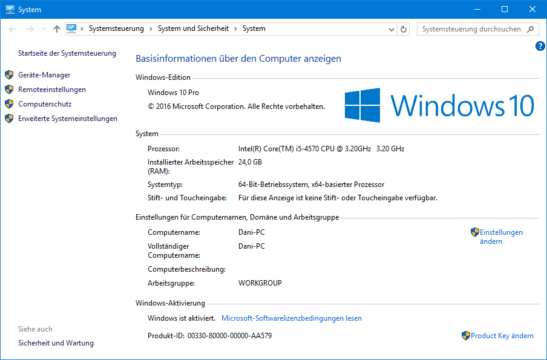Screen dimensions: 547x360
Task: Open Remoteeinstellungen link
Action: pyautogui.click(x=52, y=90)
